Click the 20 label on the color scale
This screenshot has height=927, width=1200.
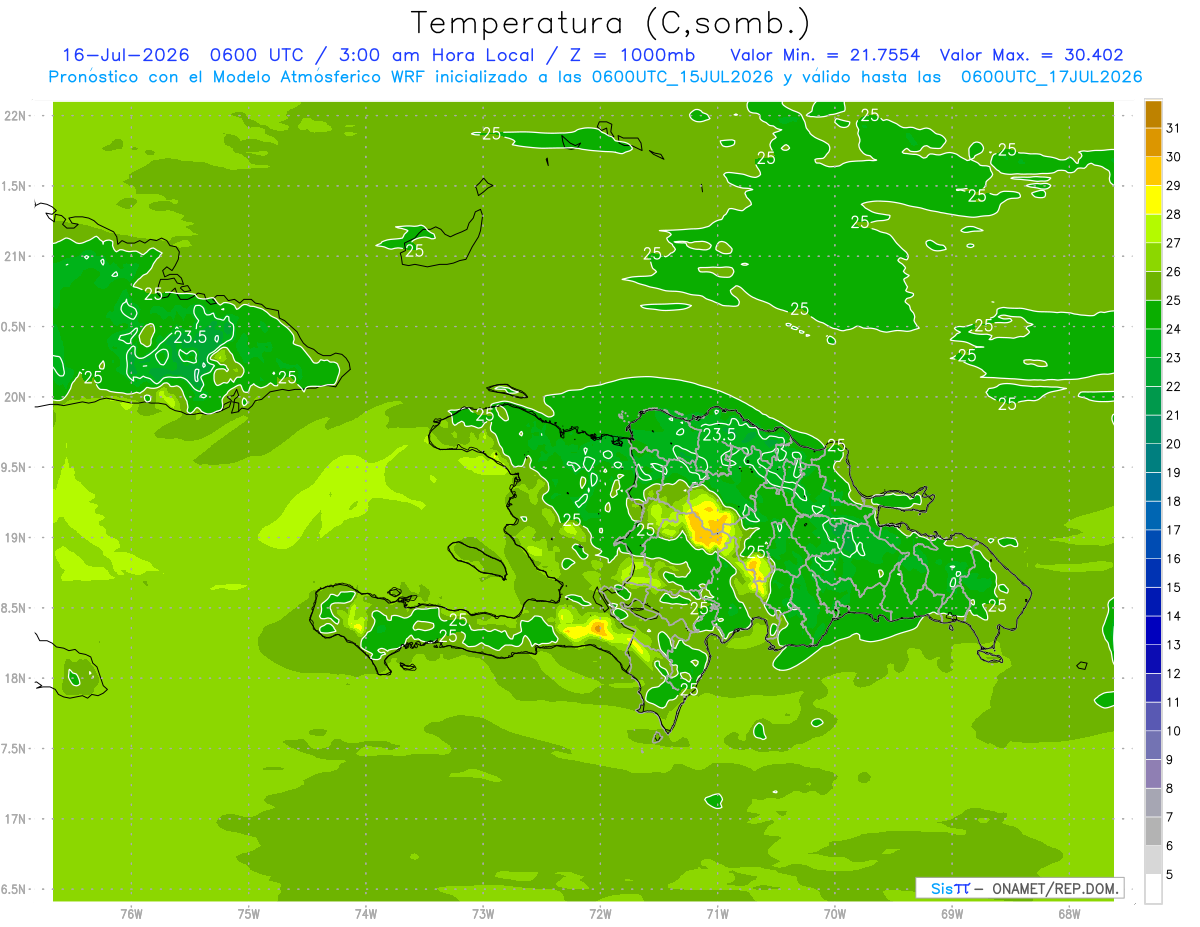(1173, 444)
